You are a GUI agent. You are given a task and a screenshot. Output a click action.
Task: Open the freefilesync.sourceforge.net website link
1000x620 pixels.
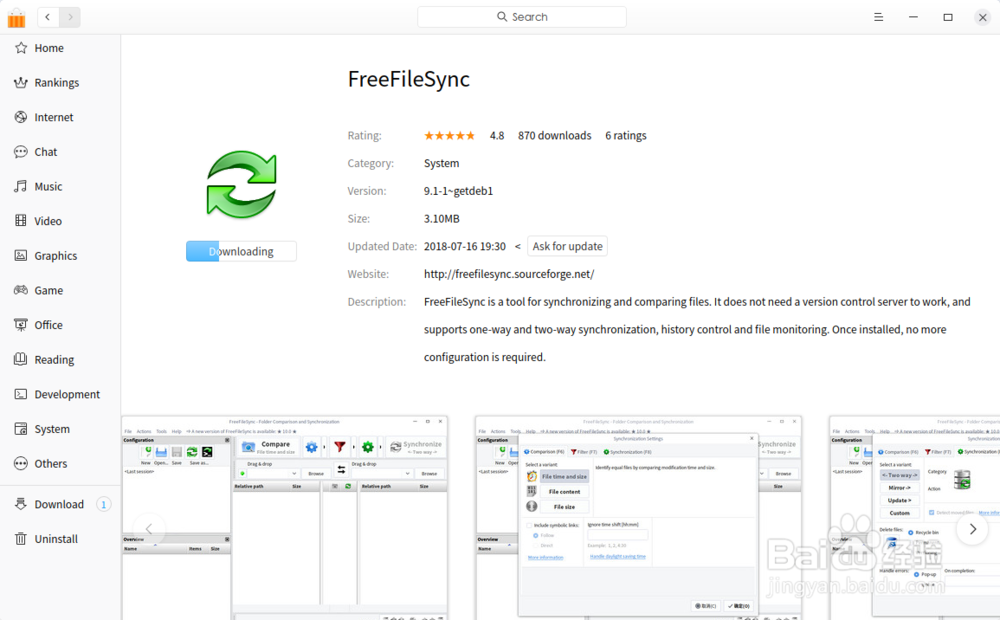pyautogui.click(x=509, y=274)
